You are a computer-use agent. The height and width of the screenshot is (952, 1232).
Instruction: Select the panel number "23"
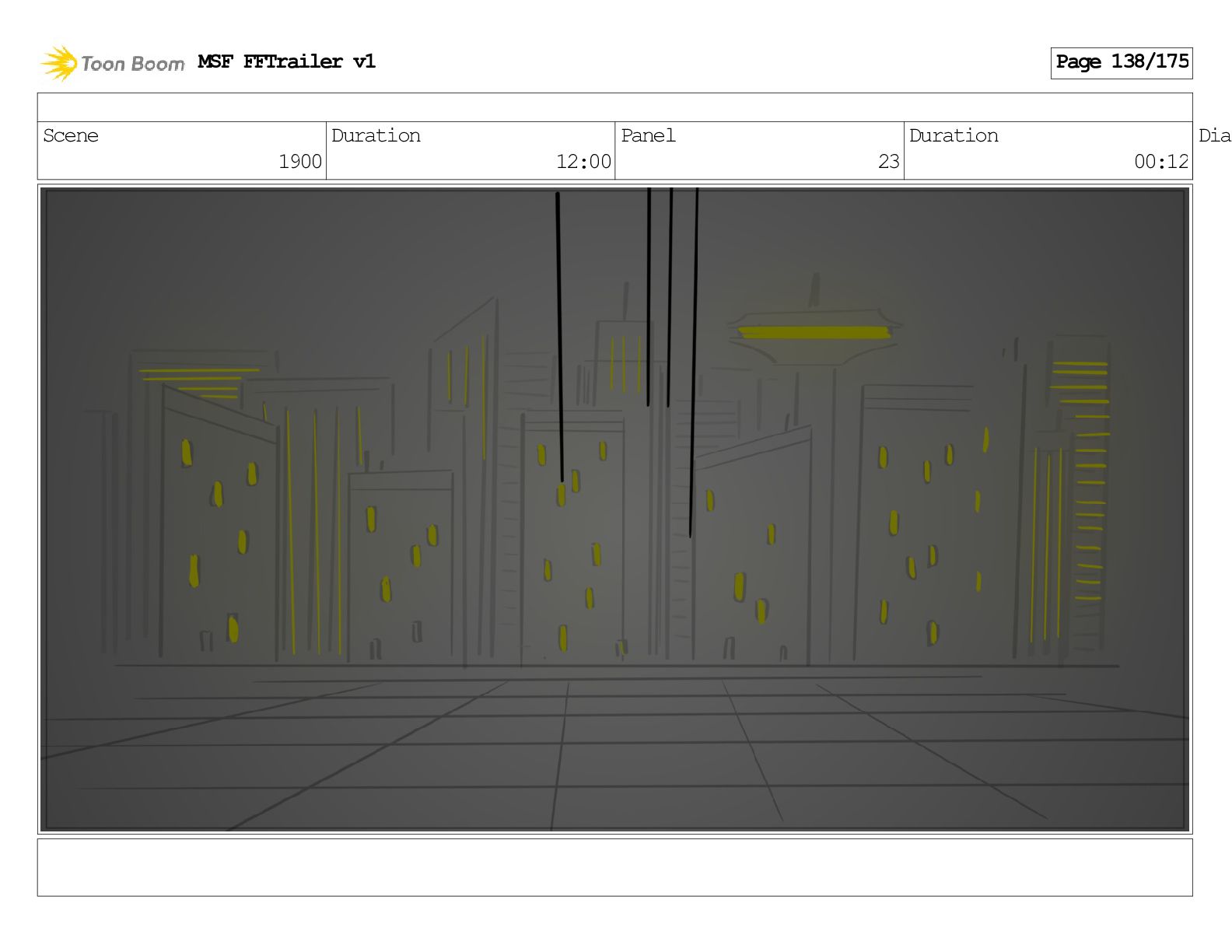pos(889,162)
